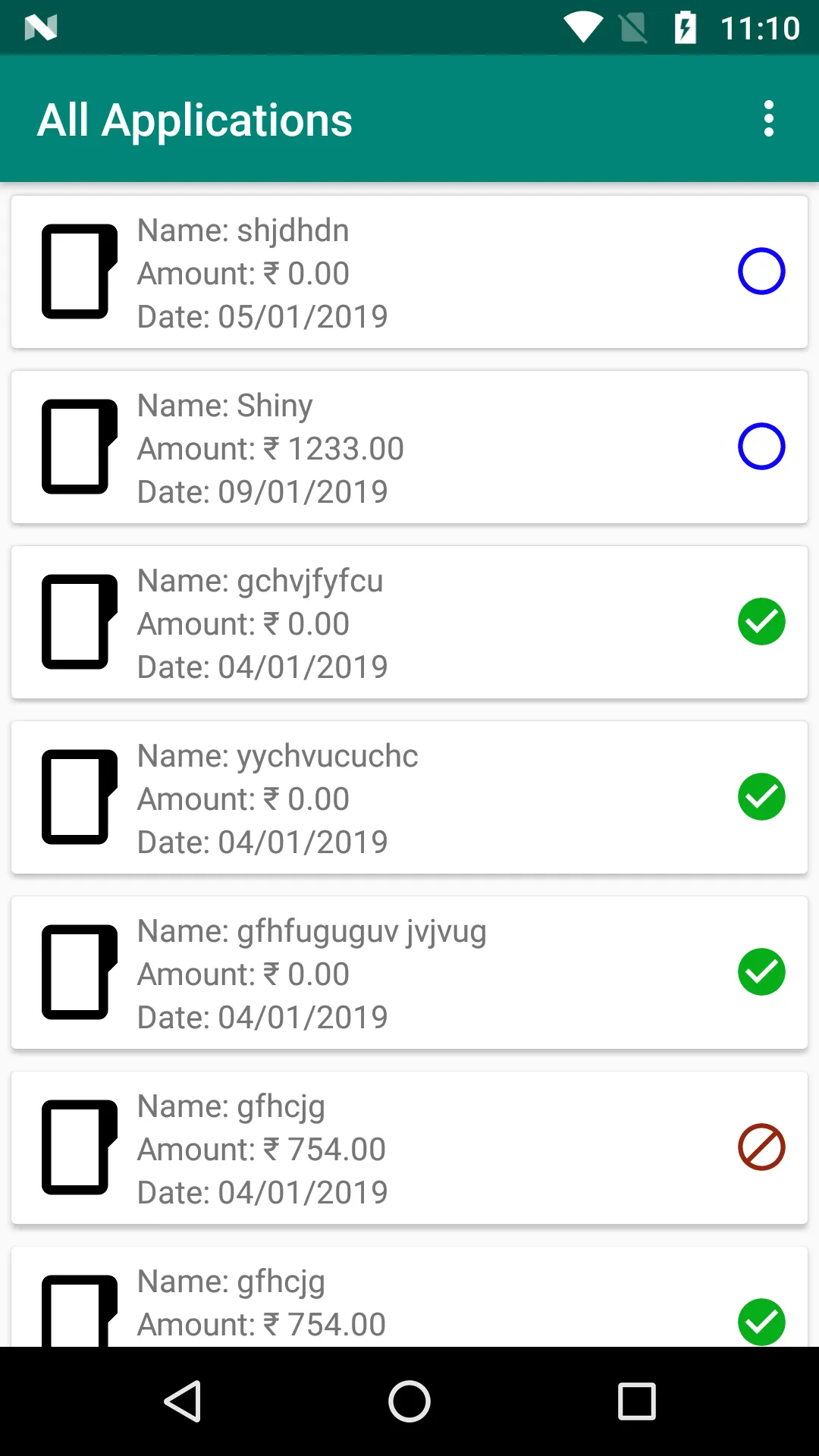Image resolution: width=819 pixels, height=1456 pixels.
Task: Click the red rejected icon for gfhcjg
Action: pos(761,1147)
